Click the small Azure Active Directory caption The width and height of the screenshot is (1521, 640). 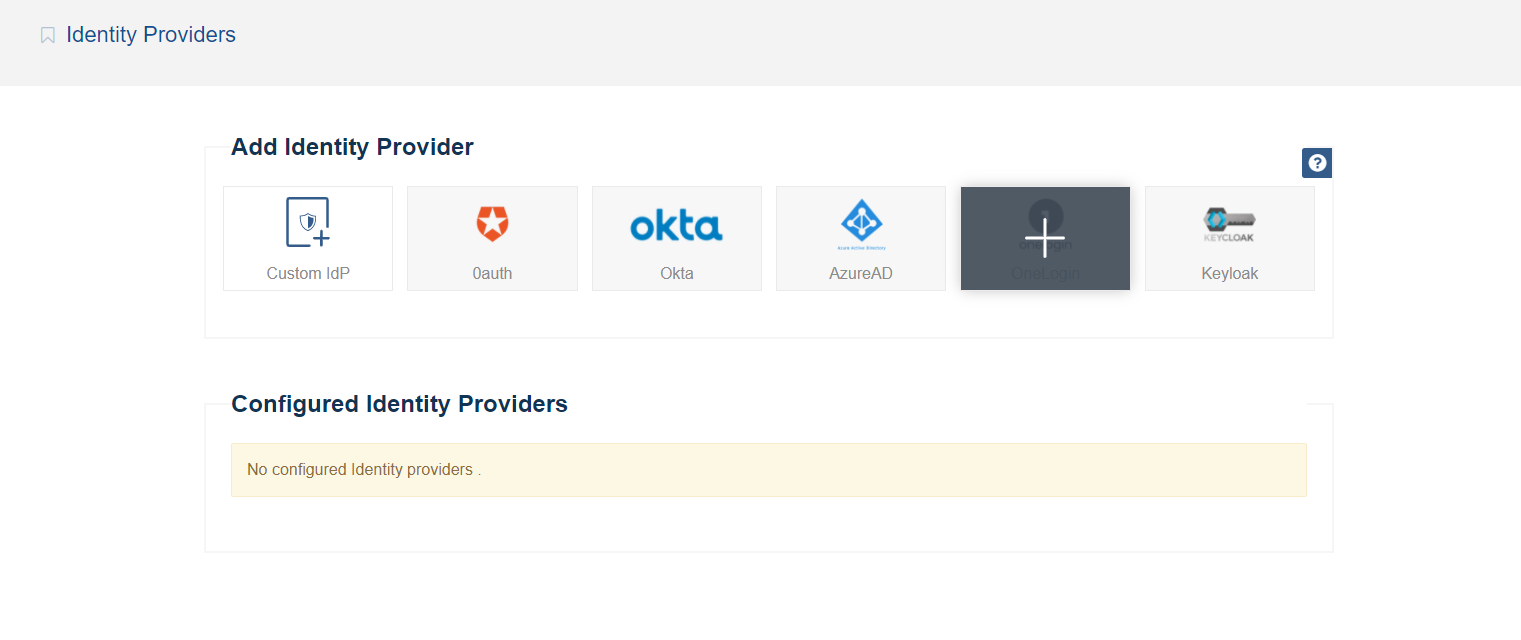(861, 246)
